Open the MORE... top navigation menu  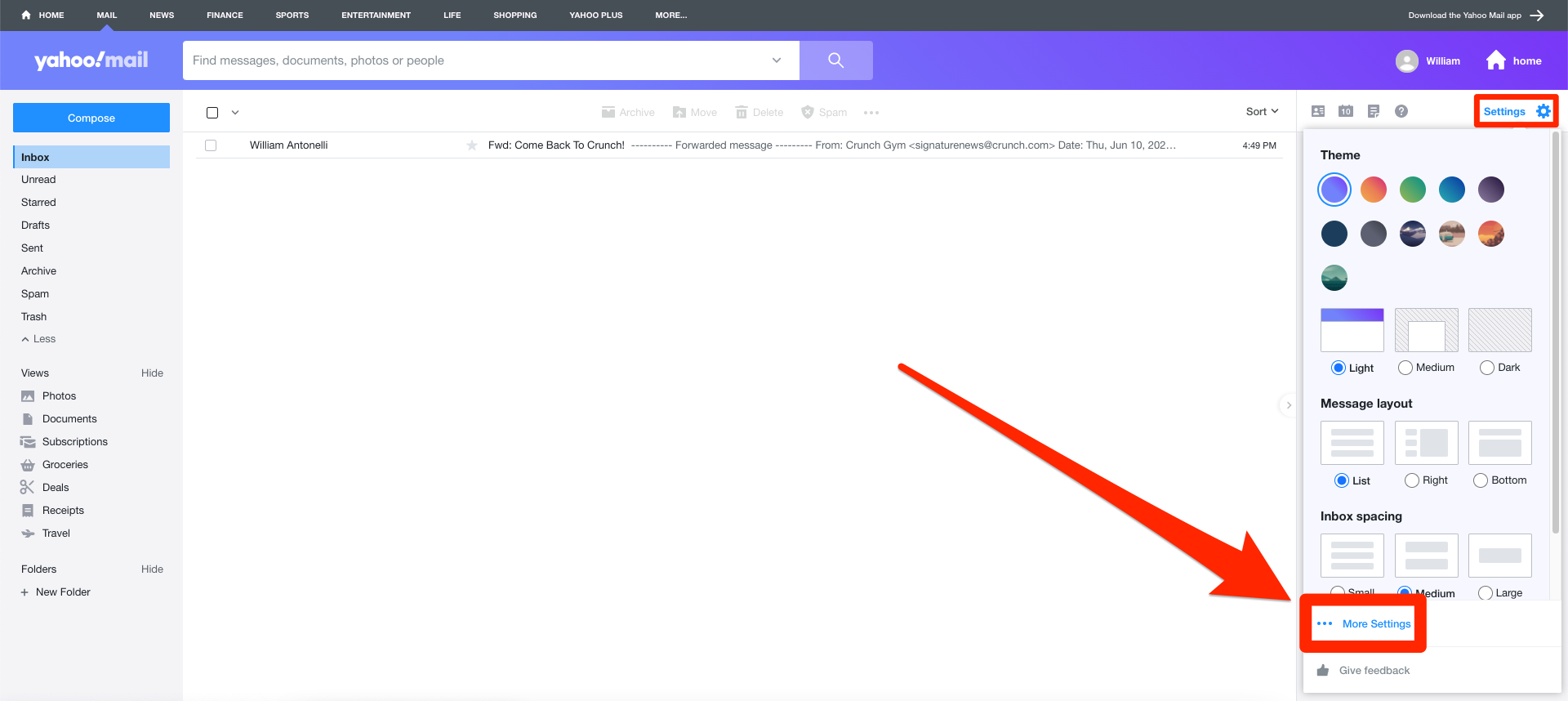tap(670, 16)
